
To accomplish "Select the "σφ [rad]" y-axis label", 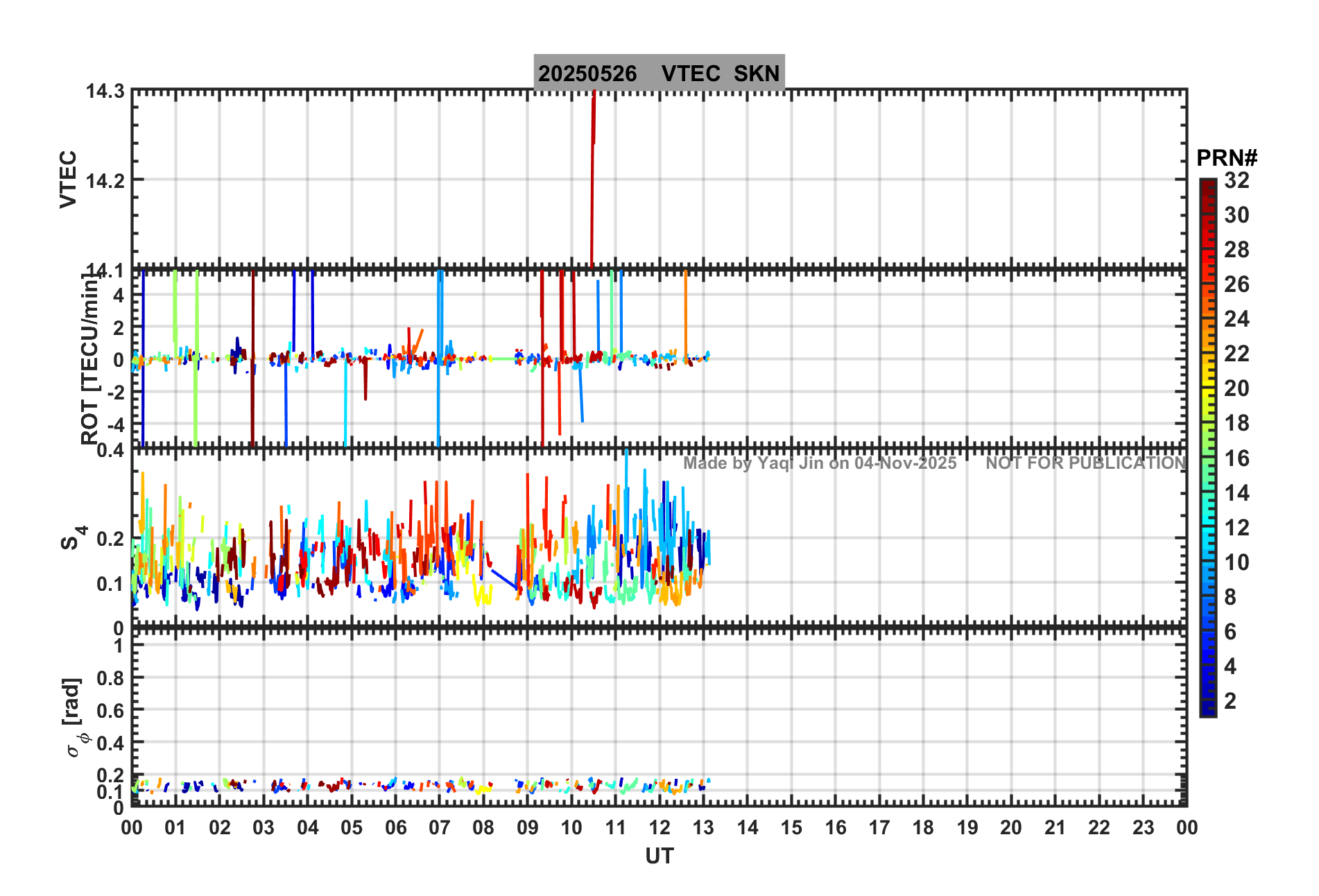I will (x=74, y=718).
